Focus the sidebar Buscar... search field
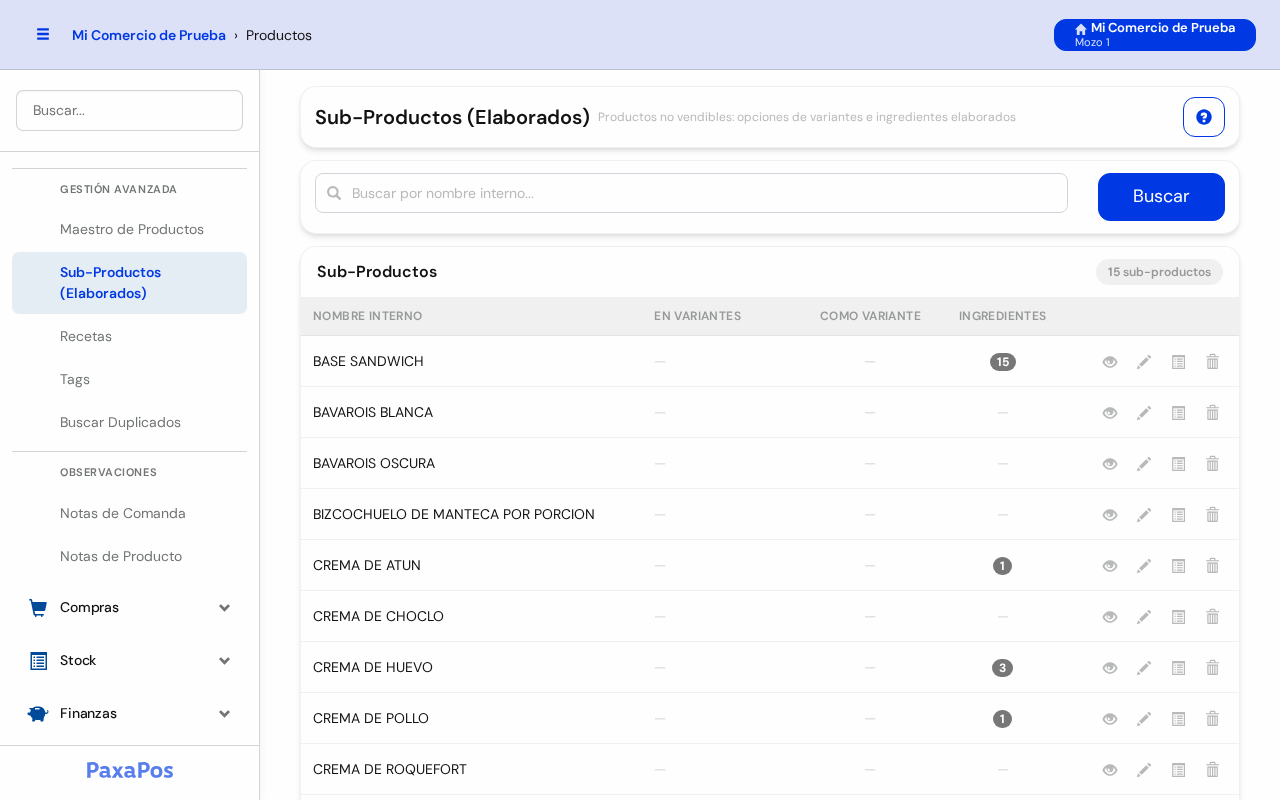The width and height of the screenshot is (1280, 800). point(129,110)
